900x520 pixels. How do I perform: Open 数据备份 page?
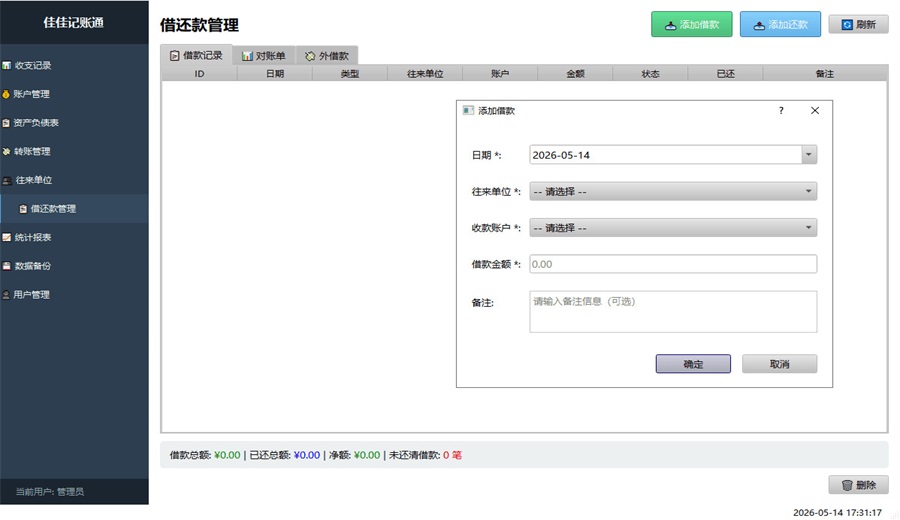coord(74,266)
